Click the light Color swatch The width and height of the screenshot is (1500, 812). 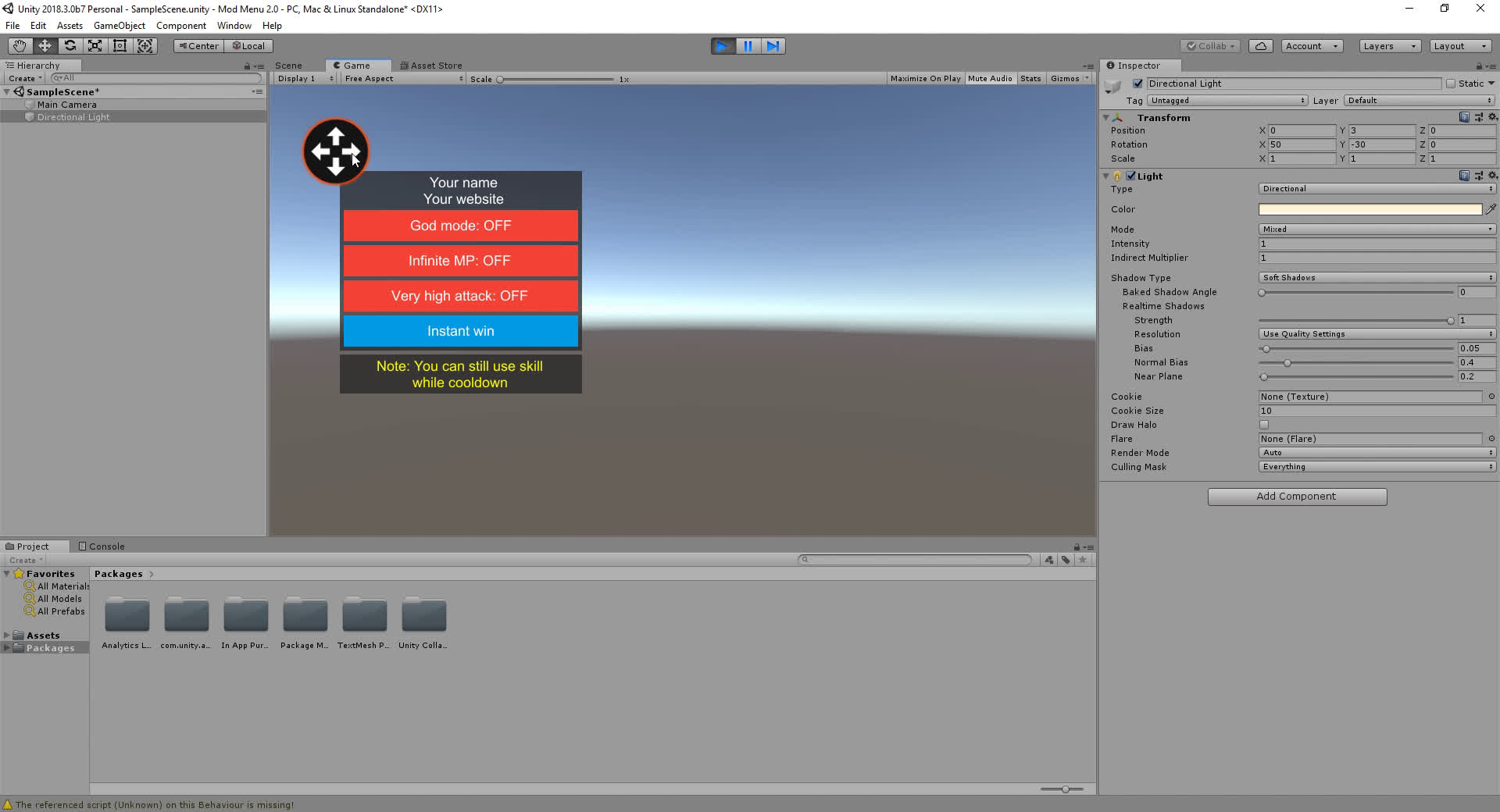(1370, 209)
